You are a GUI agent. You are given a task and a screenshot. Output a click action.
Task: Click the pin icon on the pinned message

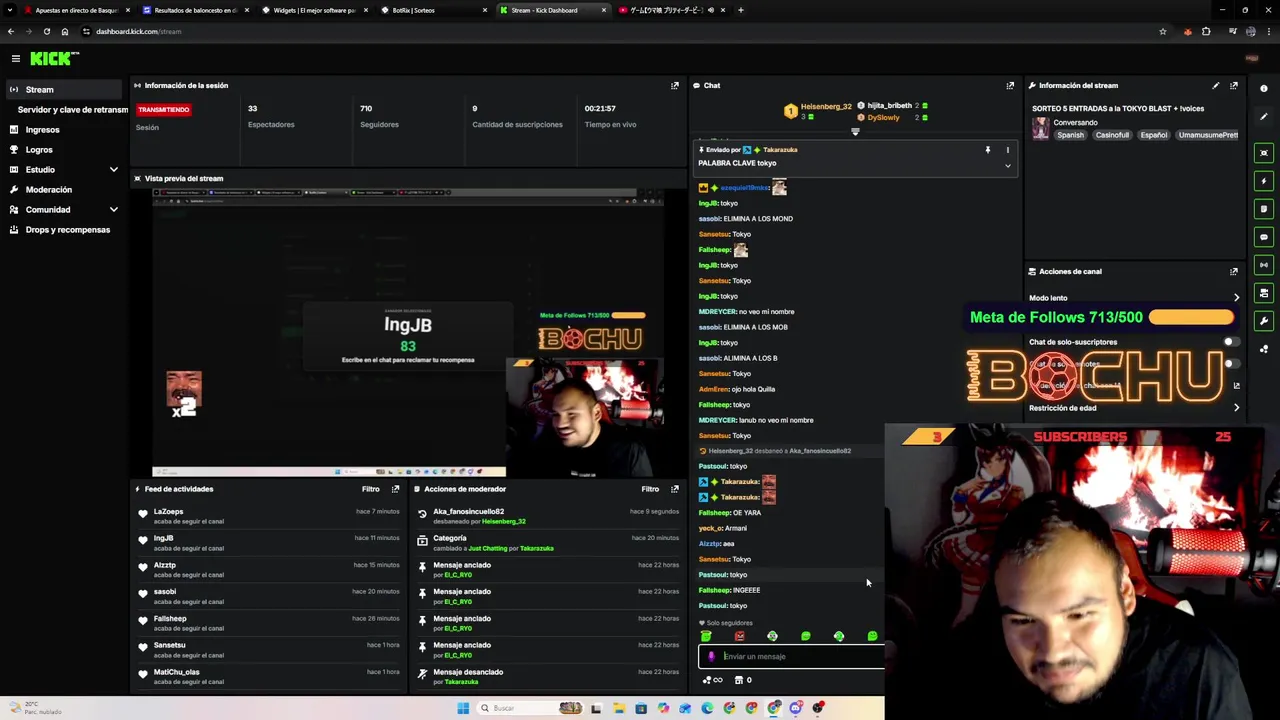coord(988,150)
